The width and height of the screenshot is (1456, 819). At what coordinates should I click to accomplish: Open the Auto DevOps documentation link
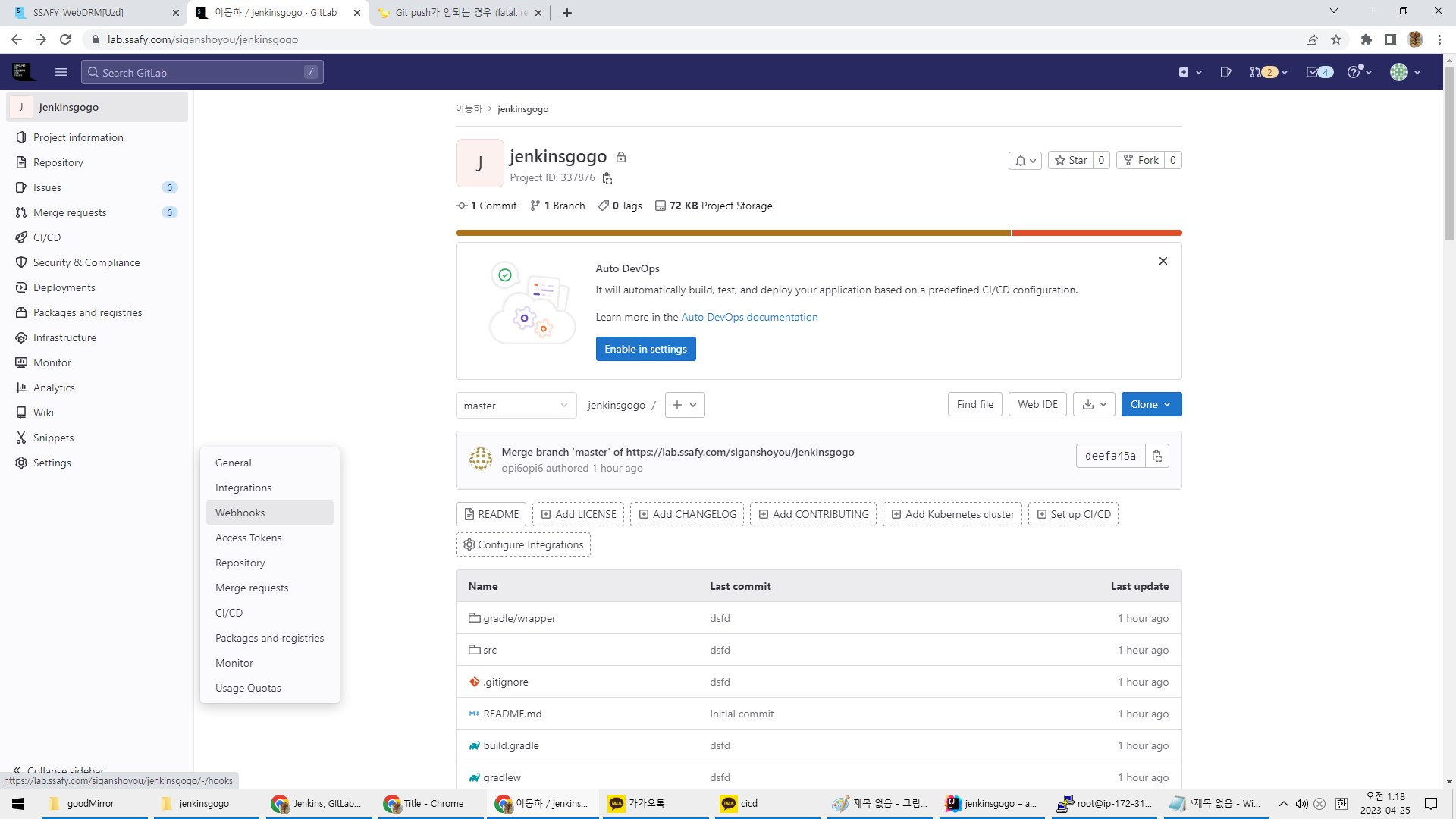point(749,317)
